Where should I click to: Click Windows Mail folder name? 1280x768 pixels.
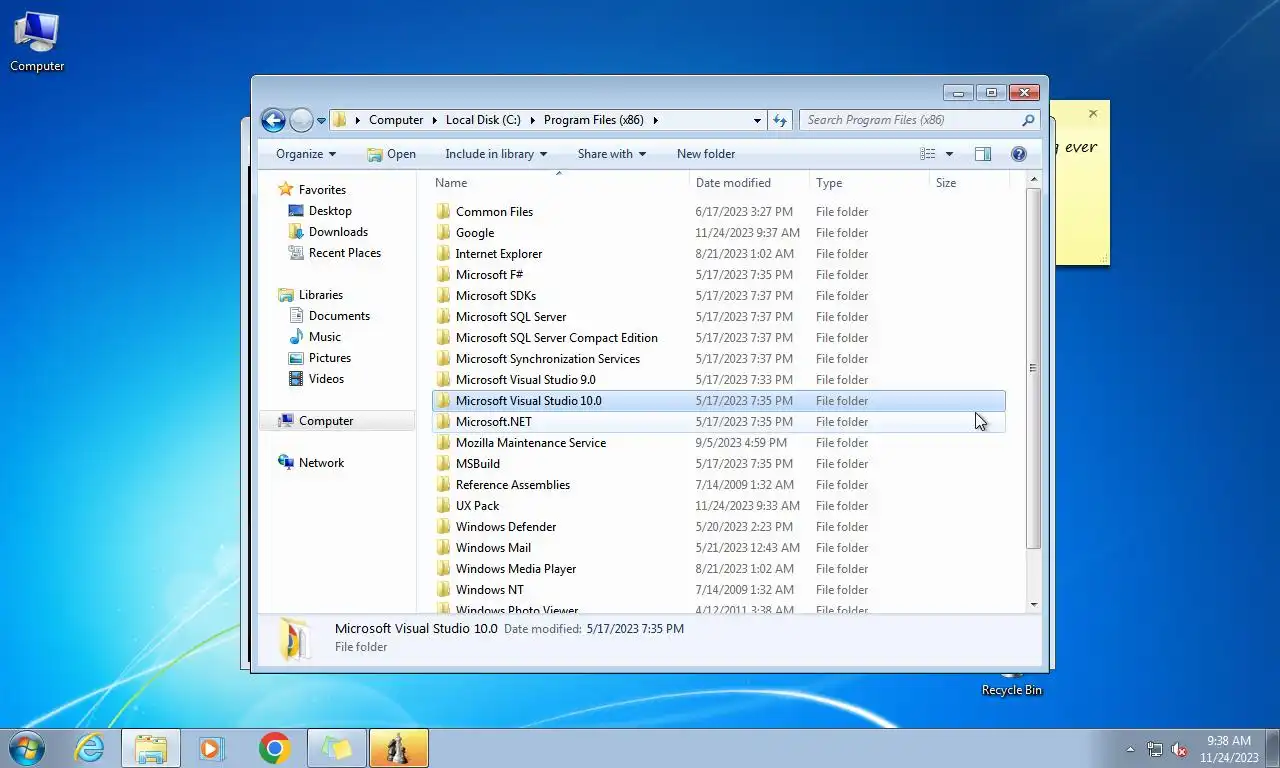(493, 548)
